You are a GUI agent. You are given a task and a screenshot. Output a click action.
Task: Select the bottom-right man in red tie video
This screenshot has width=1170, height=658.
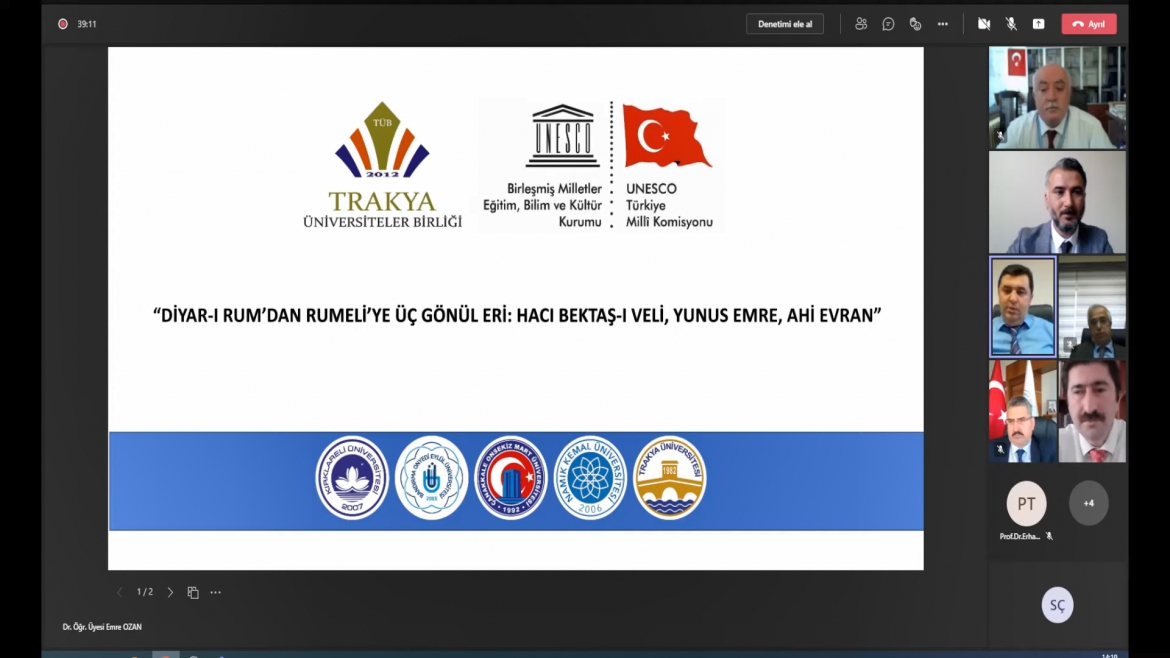pyautogui.click(x=1092, y=411)
